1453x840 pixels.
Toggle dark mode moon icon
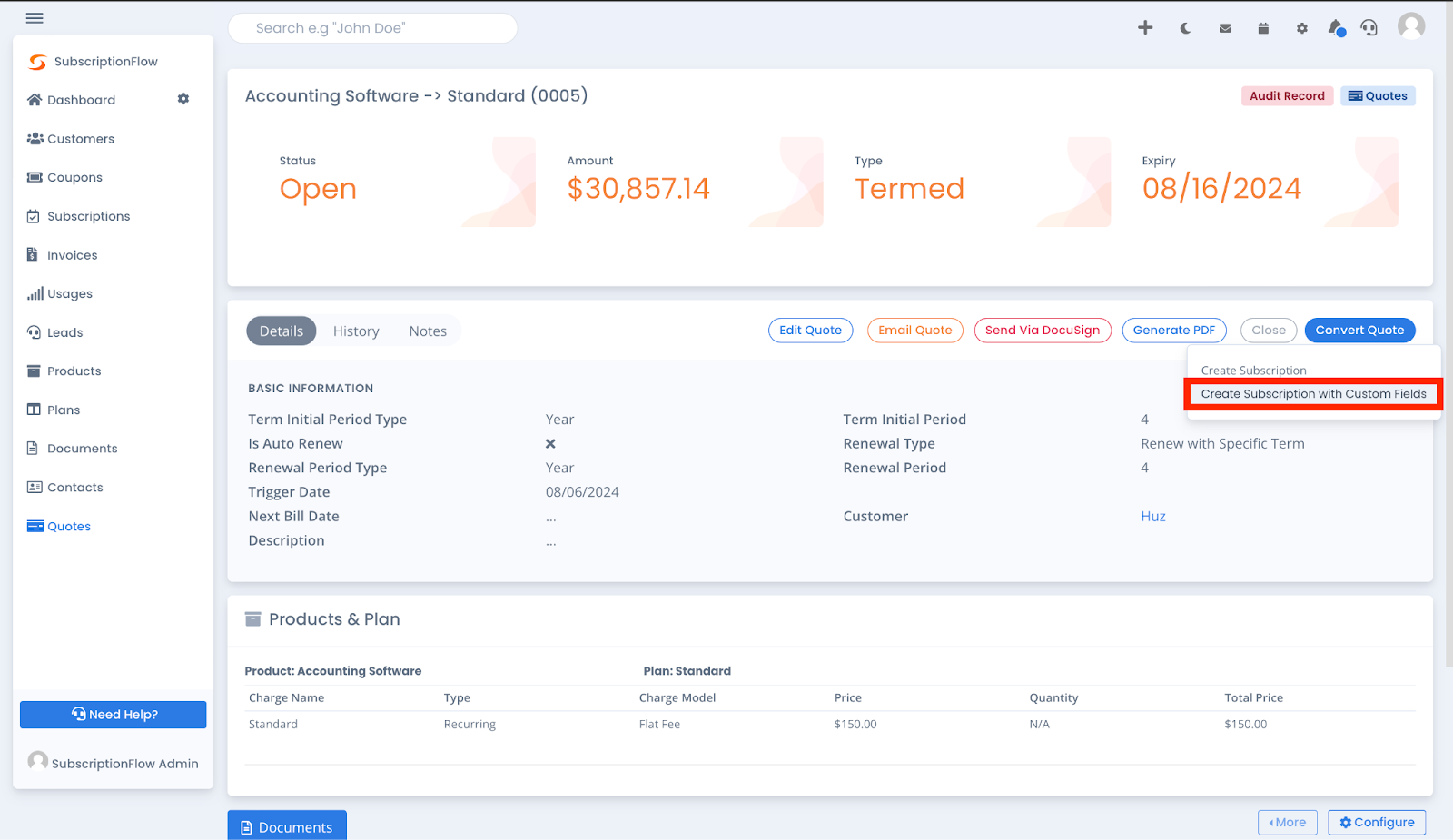tap(1185, 28)
